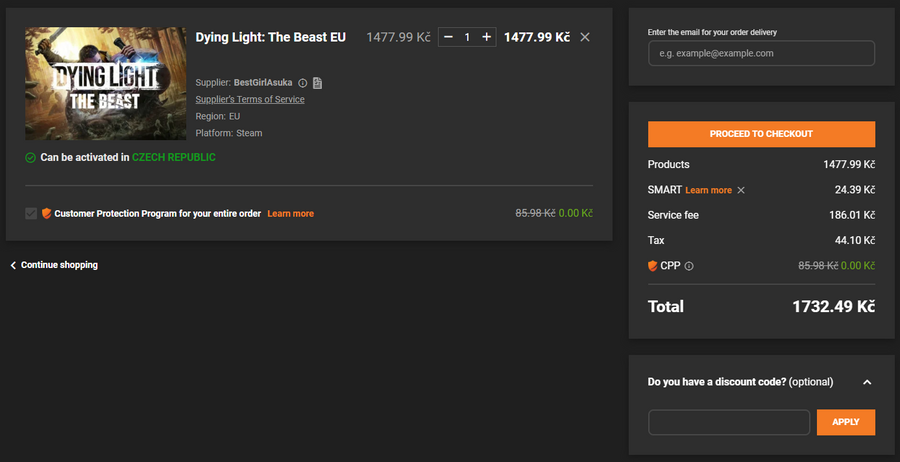900x462 pixels.
Task: Open SMART Learn more link
Action: click(x=708, y=190)
